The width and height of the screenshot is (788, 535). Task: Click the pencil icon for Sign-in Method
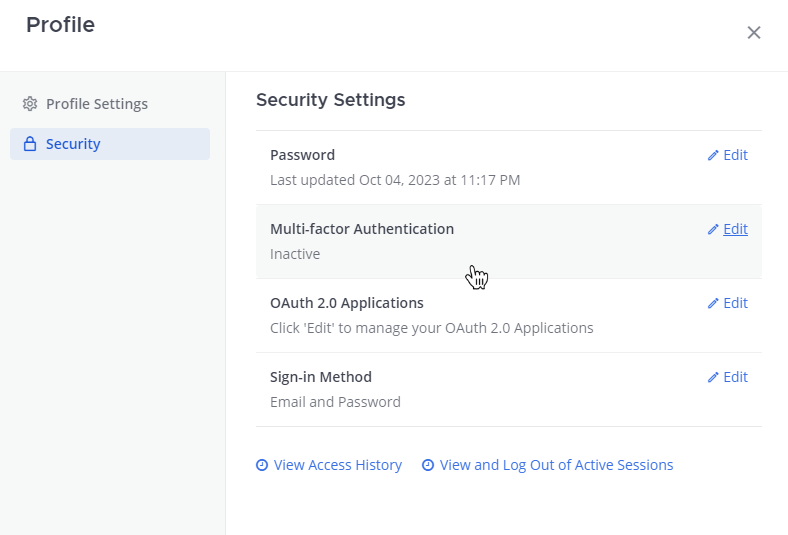(713, 377)
